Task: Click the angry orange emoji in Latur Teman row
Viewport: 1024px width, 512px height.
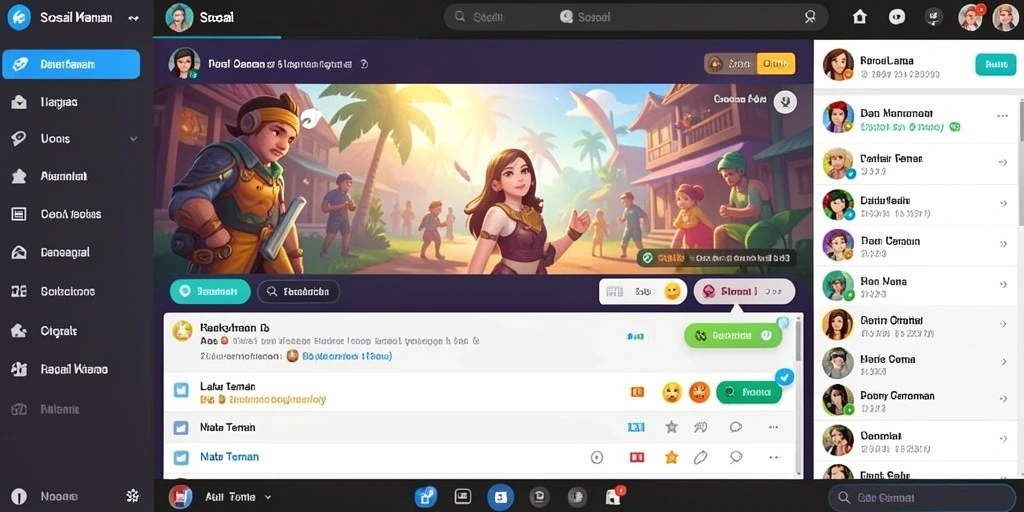Action: pyautogui.click(x=699, y=392)
